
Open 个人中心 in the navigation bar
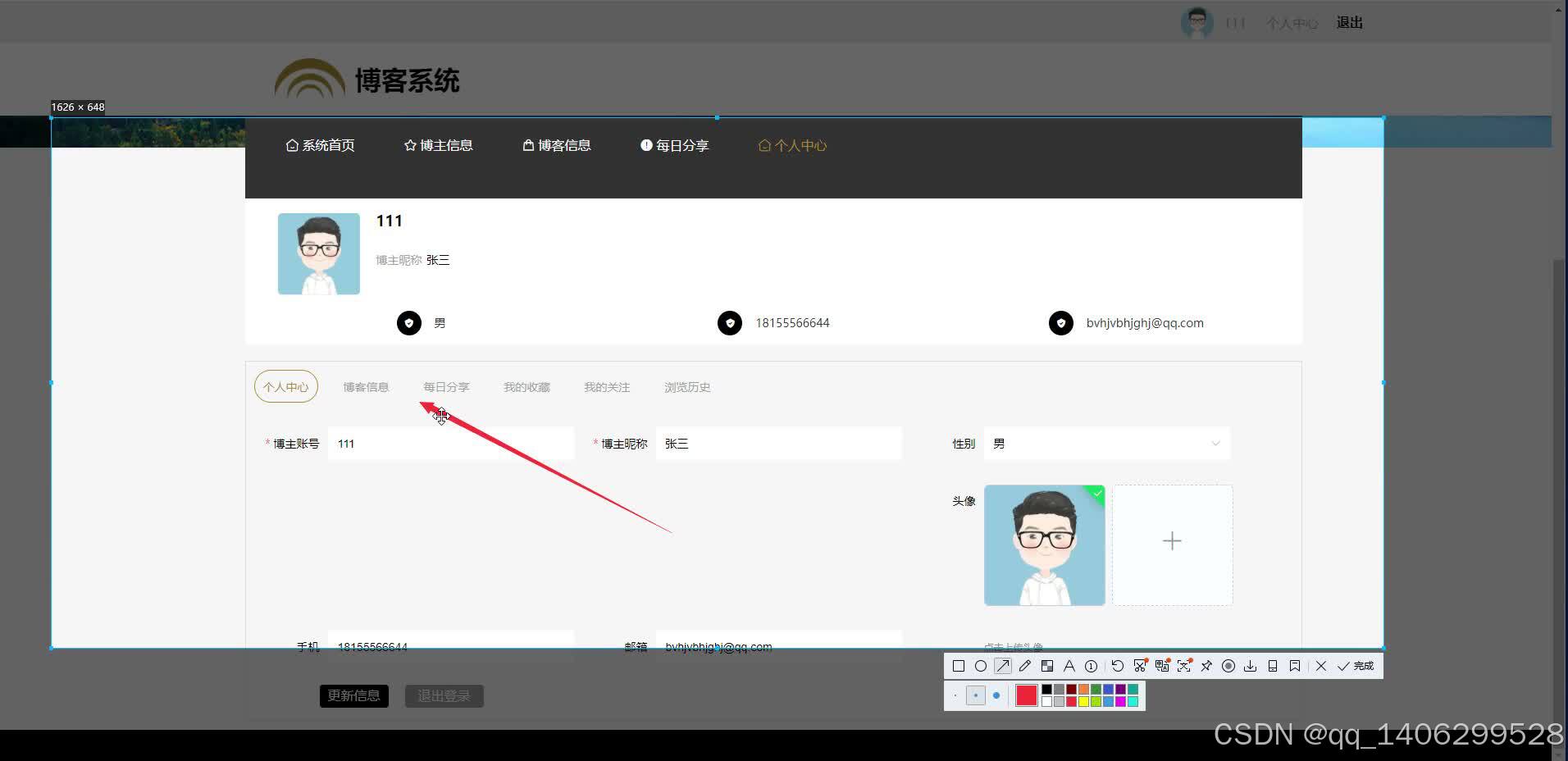coord(792,145)
